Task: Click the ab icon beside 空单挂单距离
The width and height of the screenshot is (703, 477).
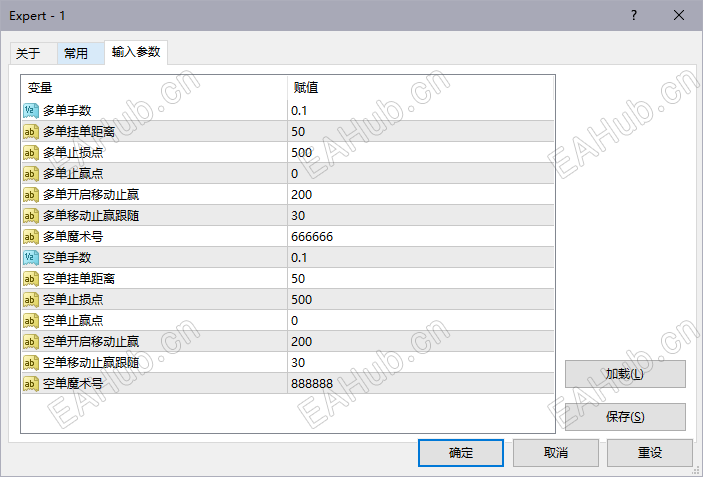Action: [31, 279]
